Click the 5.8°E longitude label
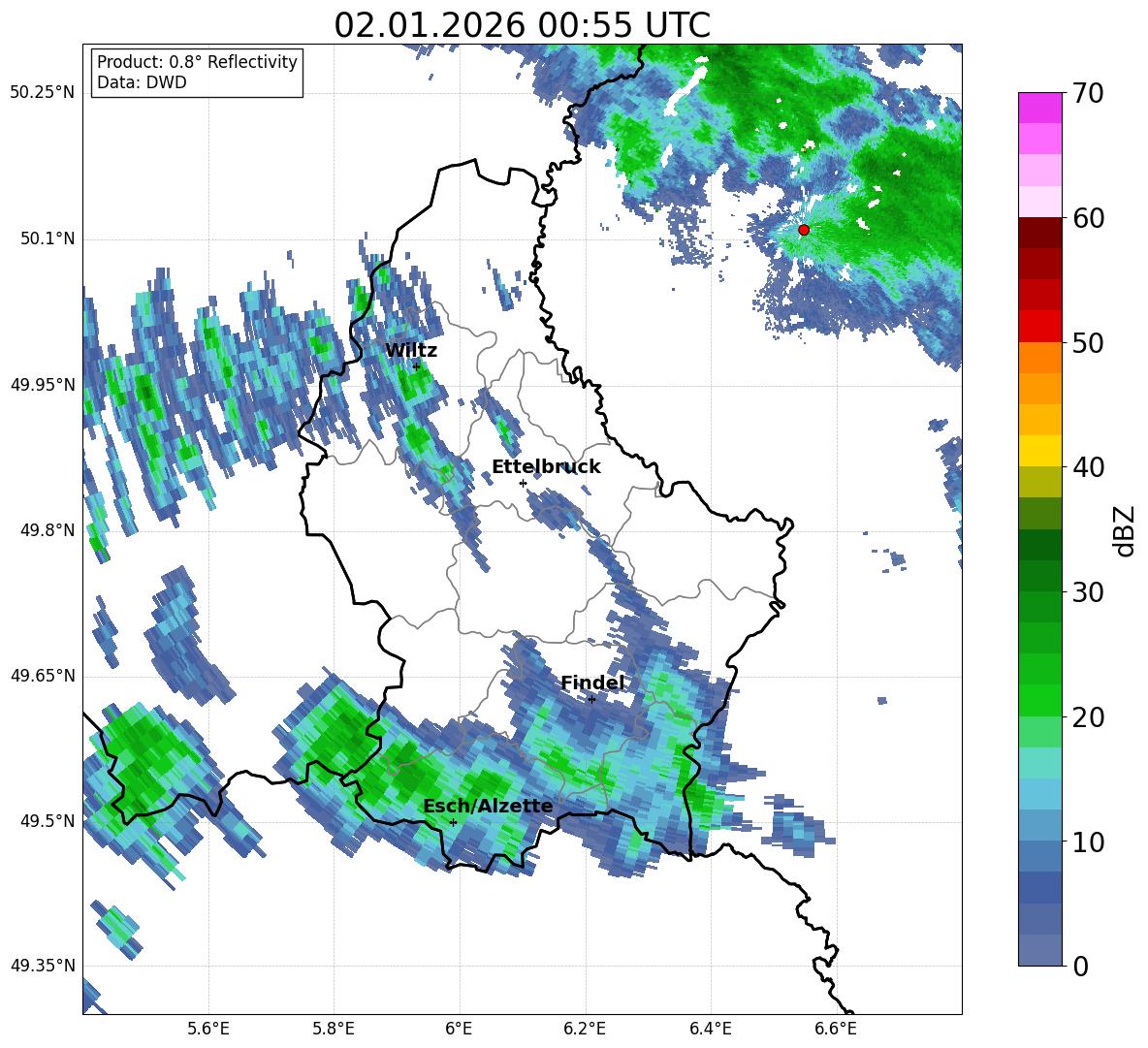 click(334, 1030)
